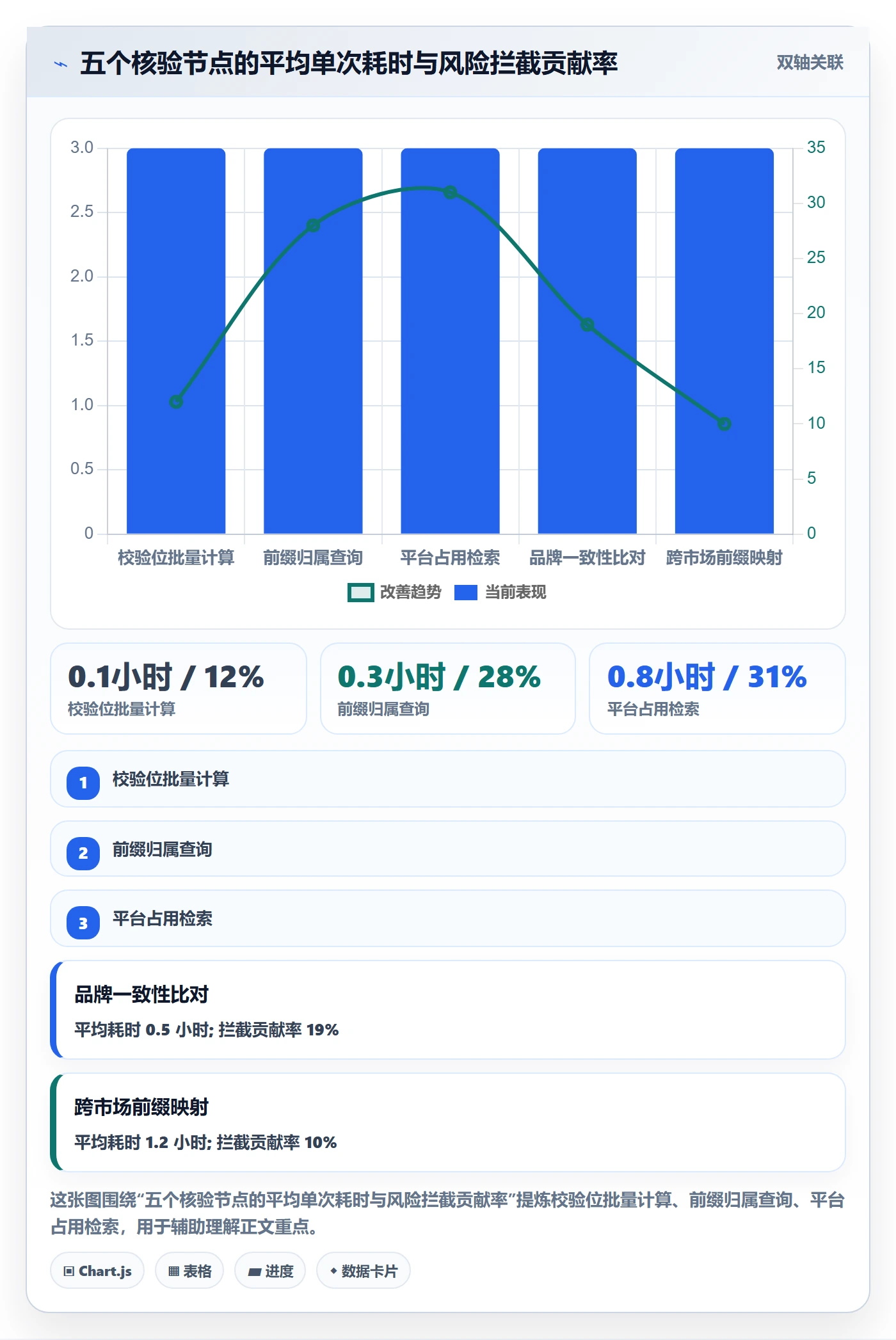The image size is (896, 1340).
Task: Click the line point above 跨市场前缀映射
Action: (x=724, y=424)
